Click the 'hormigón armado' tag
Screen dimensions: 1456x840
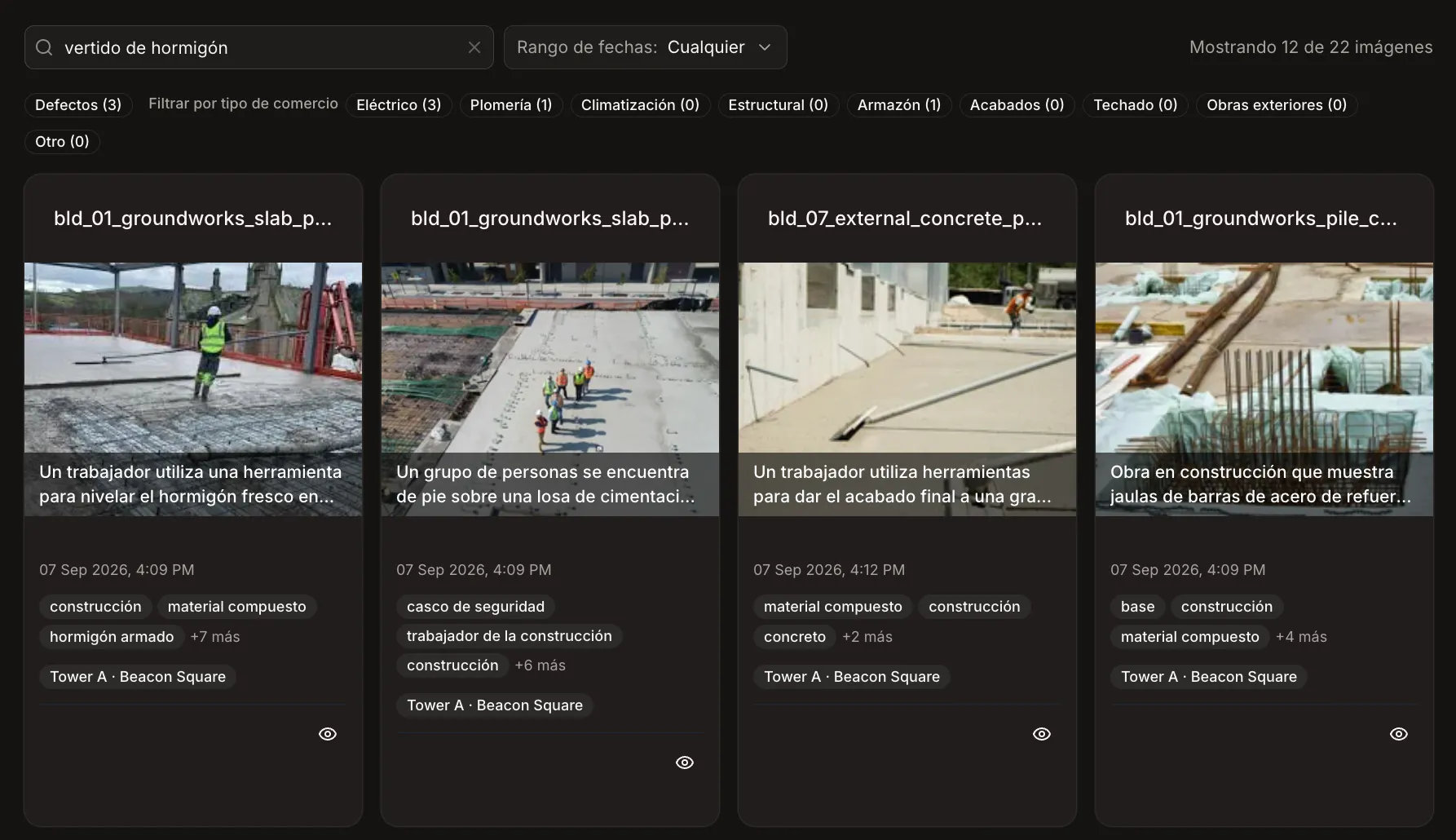(x=112, y=637)
